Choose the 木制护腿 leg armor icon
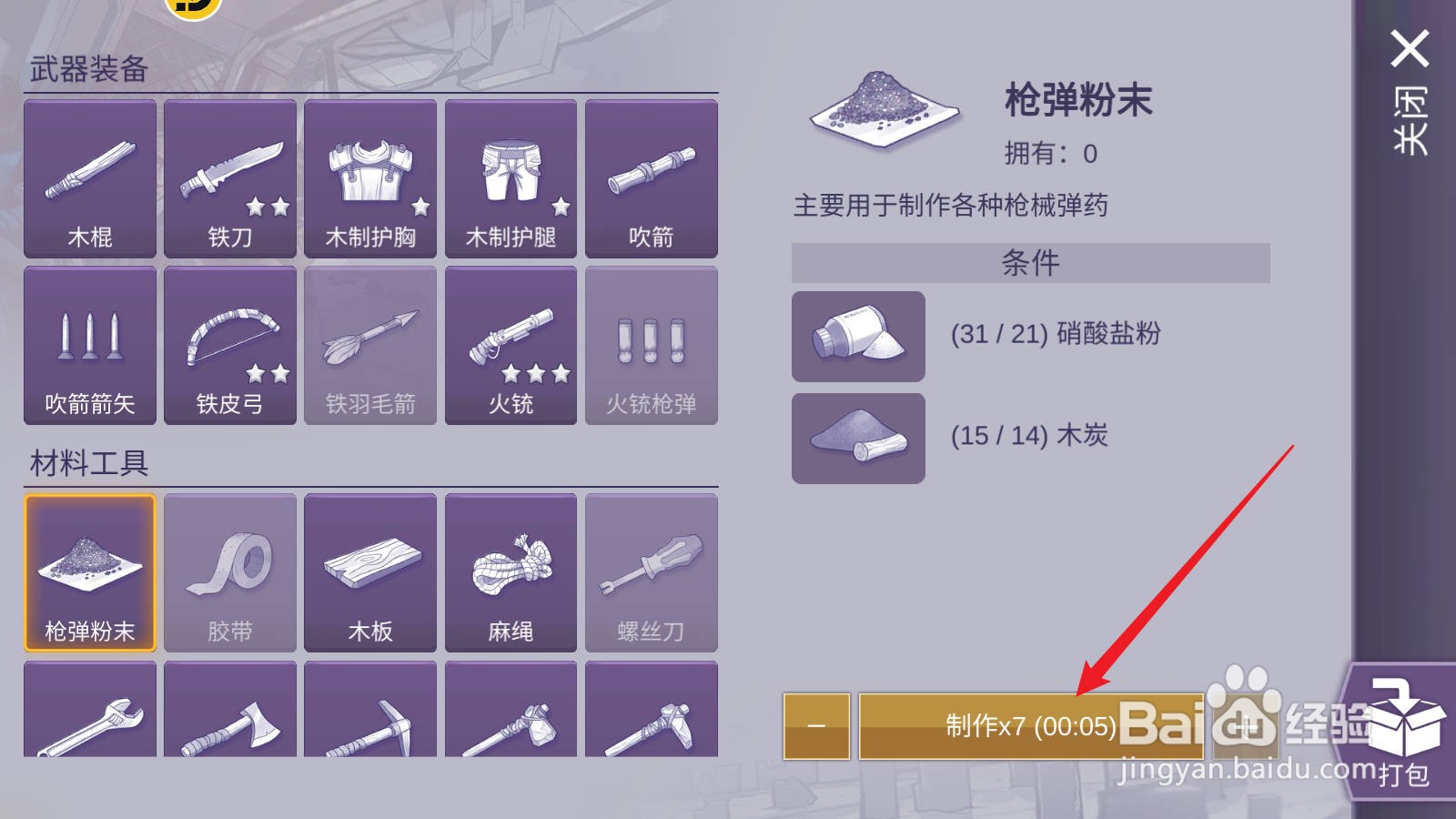Image resolution: width=1456 pixels, height=819 pixels. click(x=511, y=178)
